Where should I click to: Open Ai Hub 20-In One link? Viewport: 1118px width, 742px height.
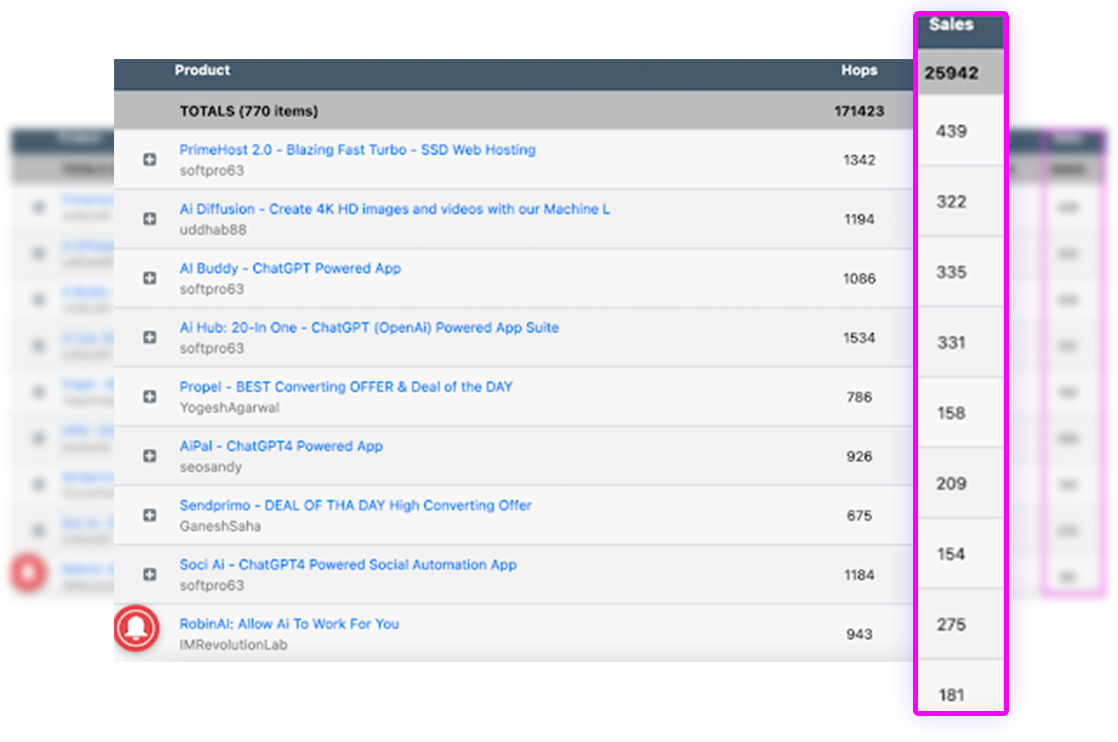pyautogui.click(x=369, y=327)
